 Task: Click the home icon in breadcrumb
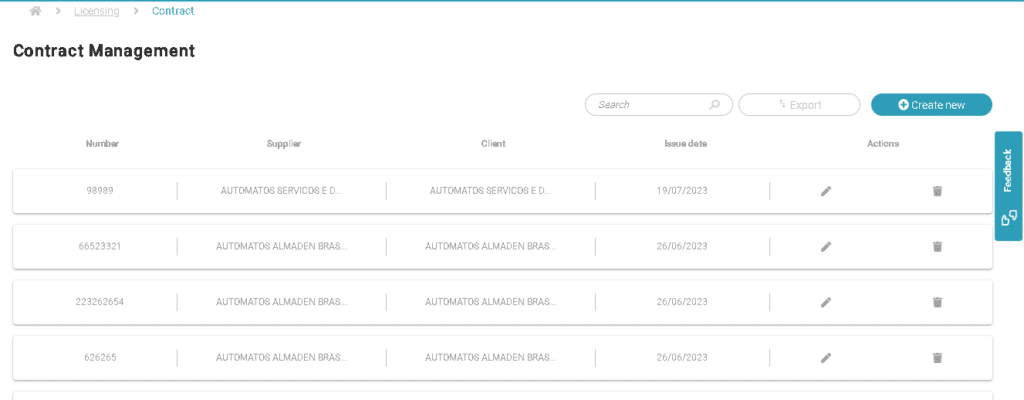[x=36, y=11]
